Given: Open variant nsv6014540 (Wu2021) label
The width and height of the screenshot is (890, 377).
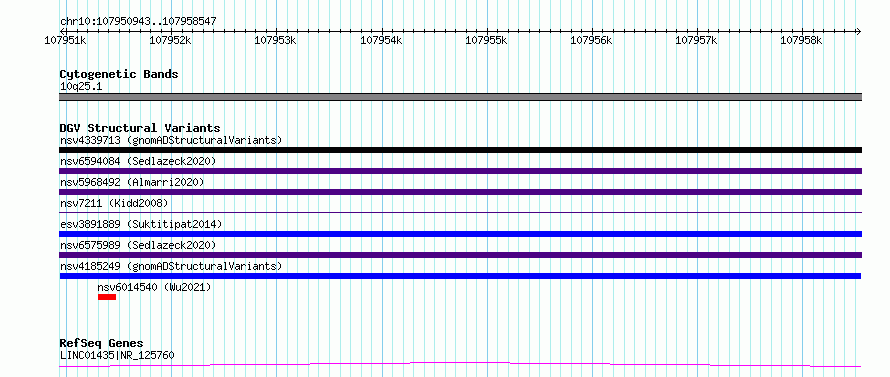Looking at the screenshot, I should click(154, 287).
